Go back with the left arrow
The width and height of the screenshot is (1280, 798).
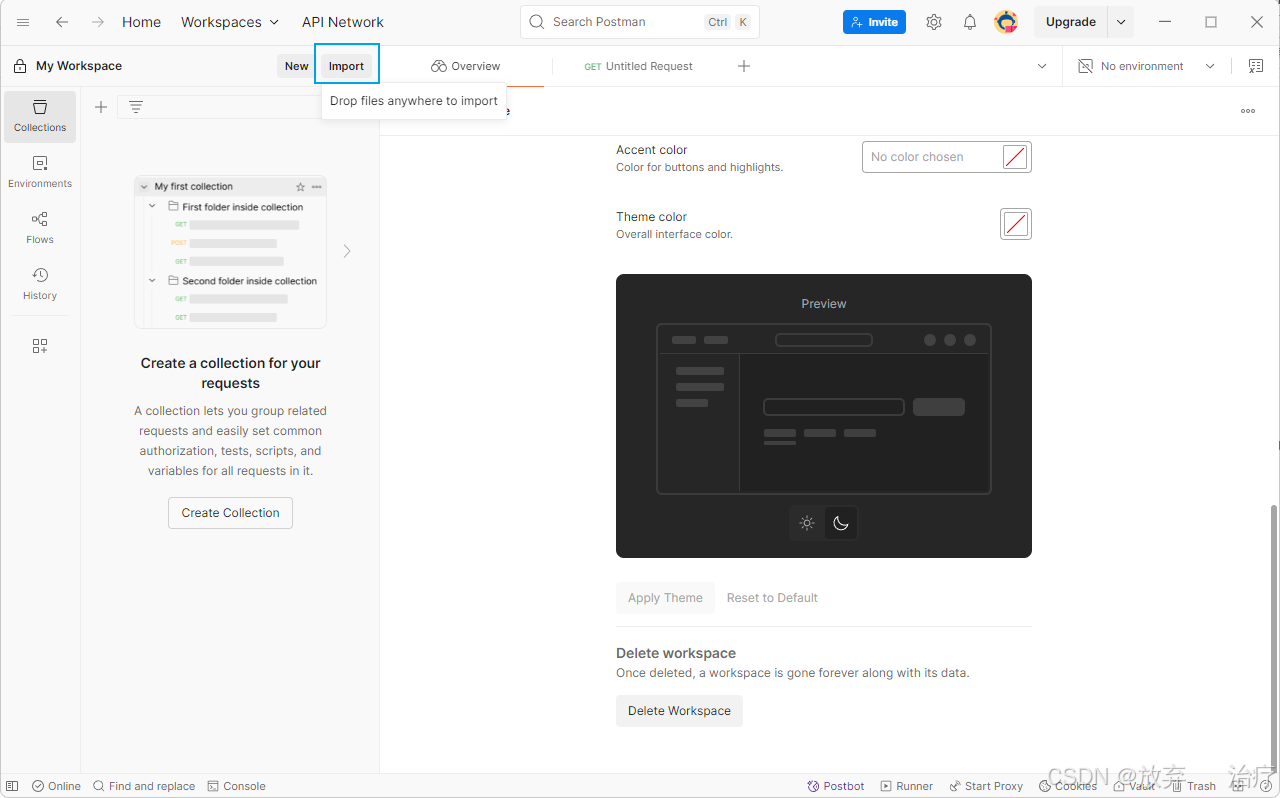pos(62,22)
